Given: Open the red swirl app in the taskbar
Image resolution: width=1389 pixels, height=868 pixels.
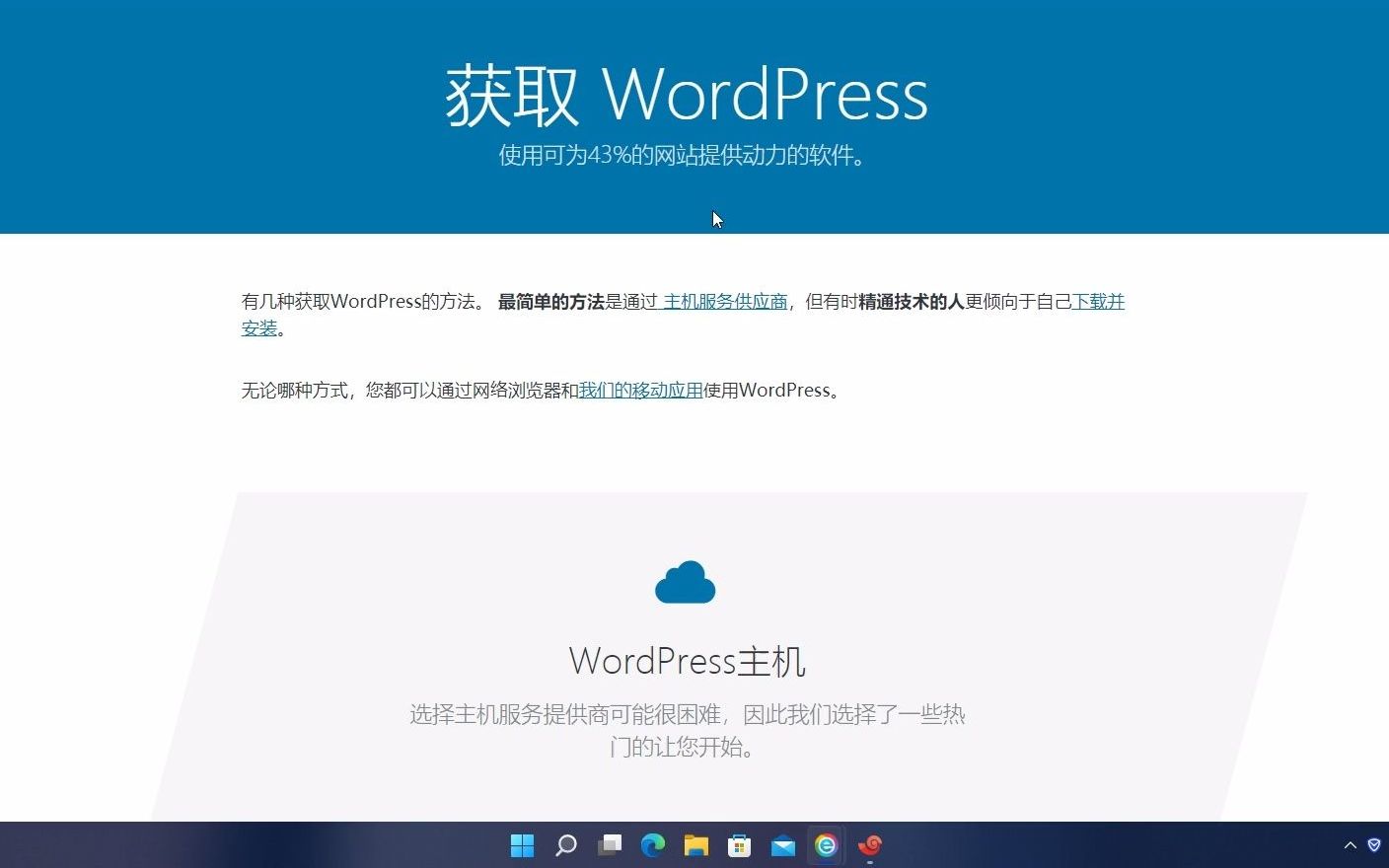Looking at the screenshot, I should tap(870, 845).
